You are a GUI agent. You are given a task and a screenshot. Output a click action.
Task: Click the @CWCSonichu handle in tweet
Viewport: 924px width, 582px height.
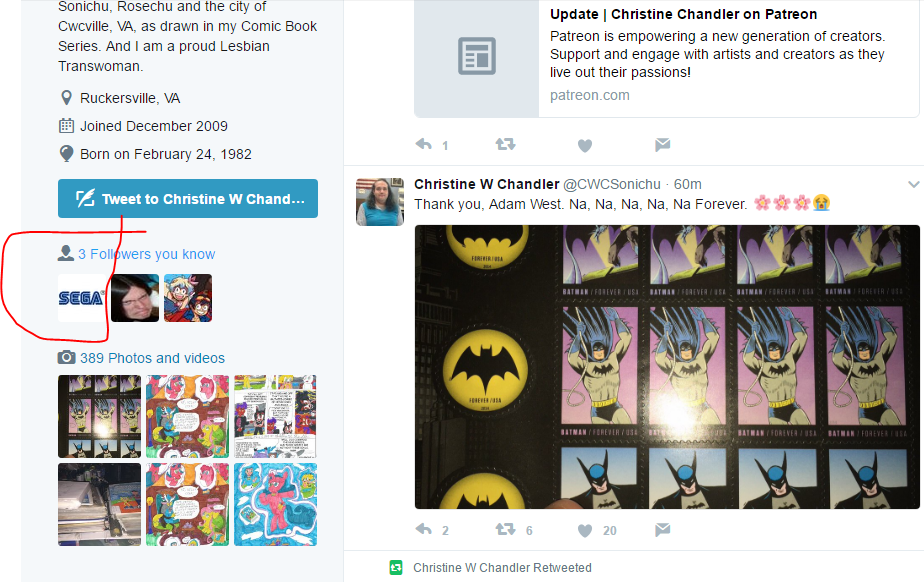coord(612,184)
